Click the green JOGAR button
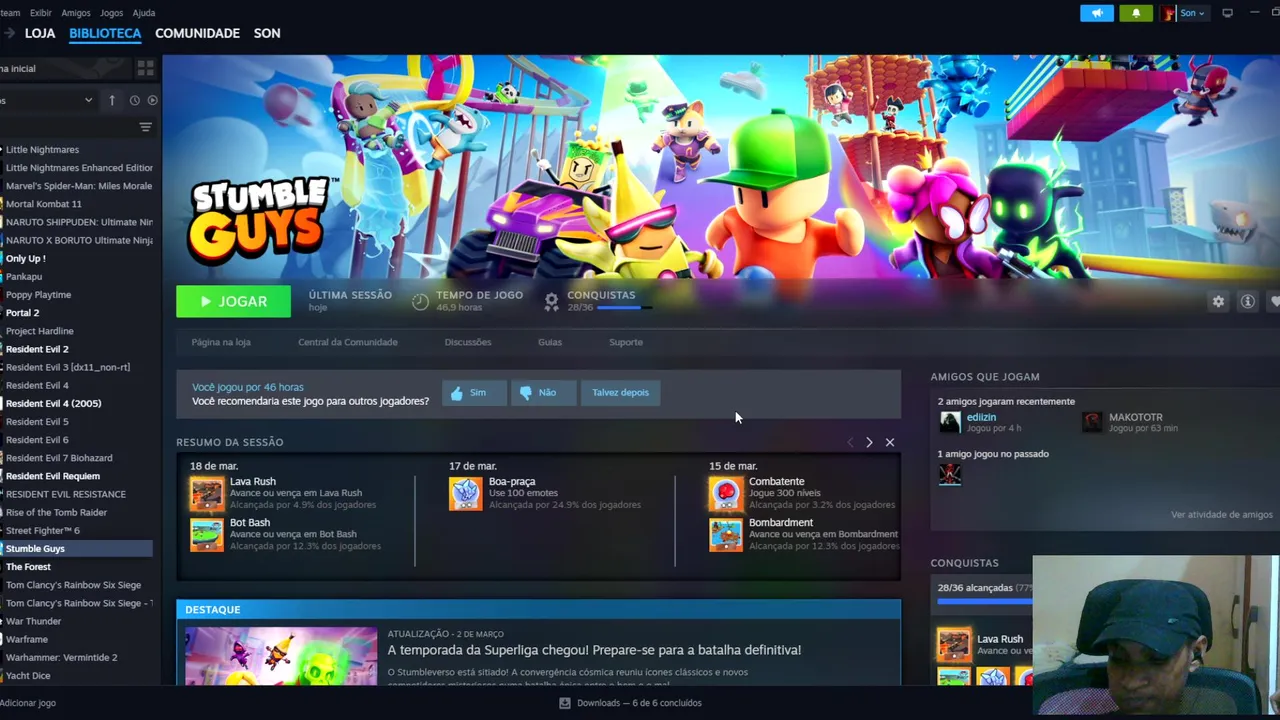 pyautogui.click(x=233, y=301)
